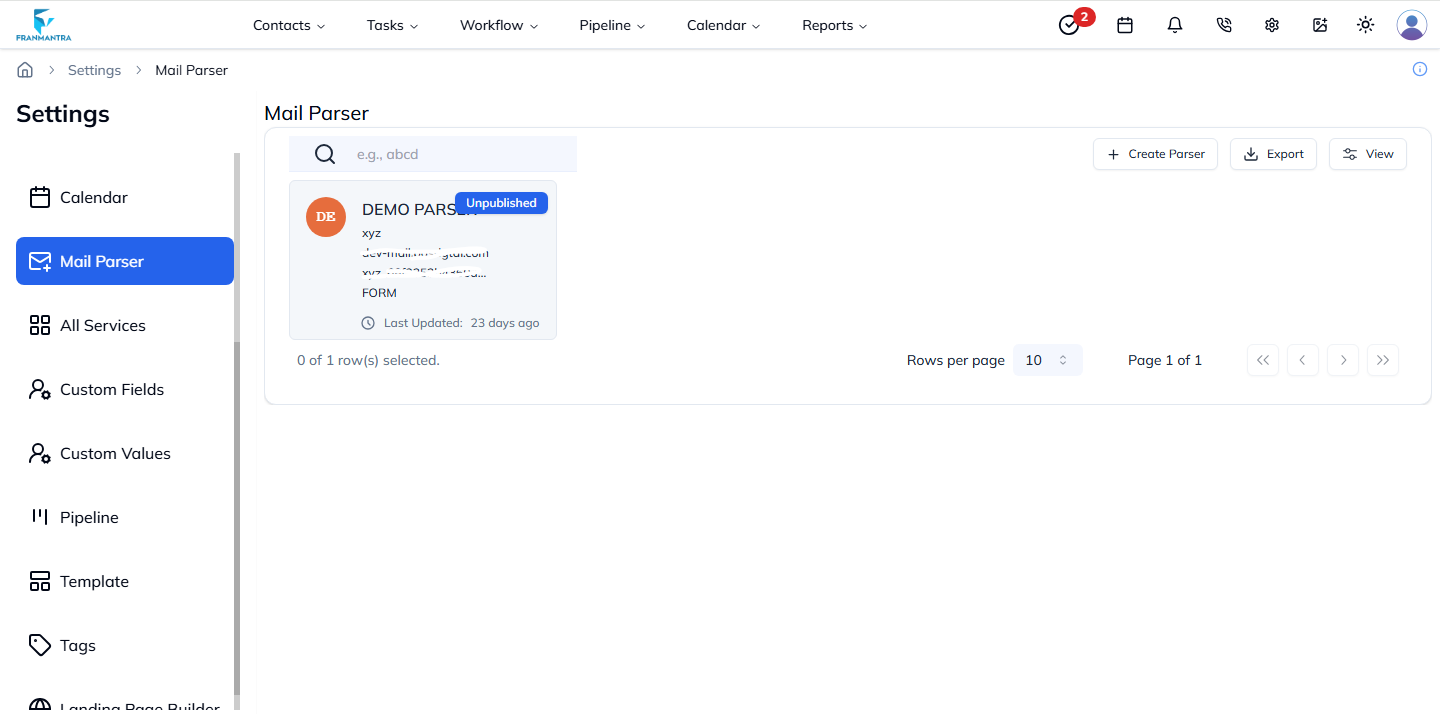Open the phone call icon

(1223, 25)
